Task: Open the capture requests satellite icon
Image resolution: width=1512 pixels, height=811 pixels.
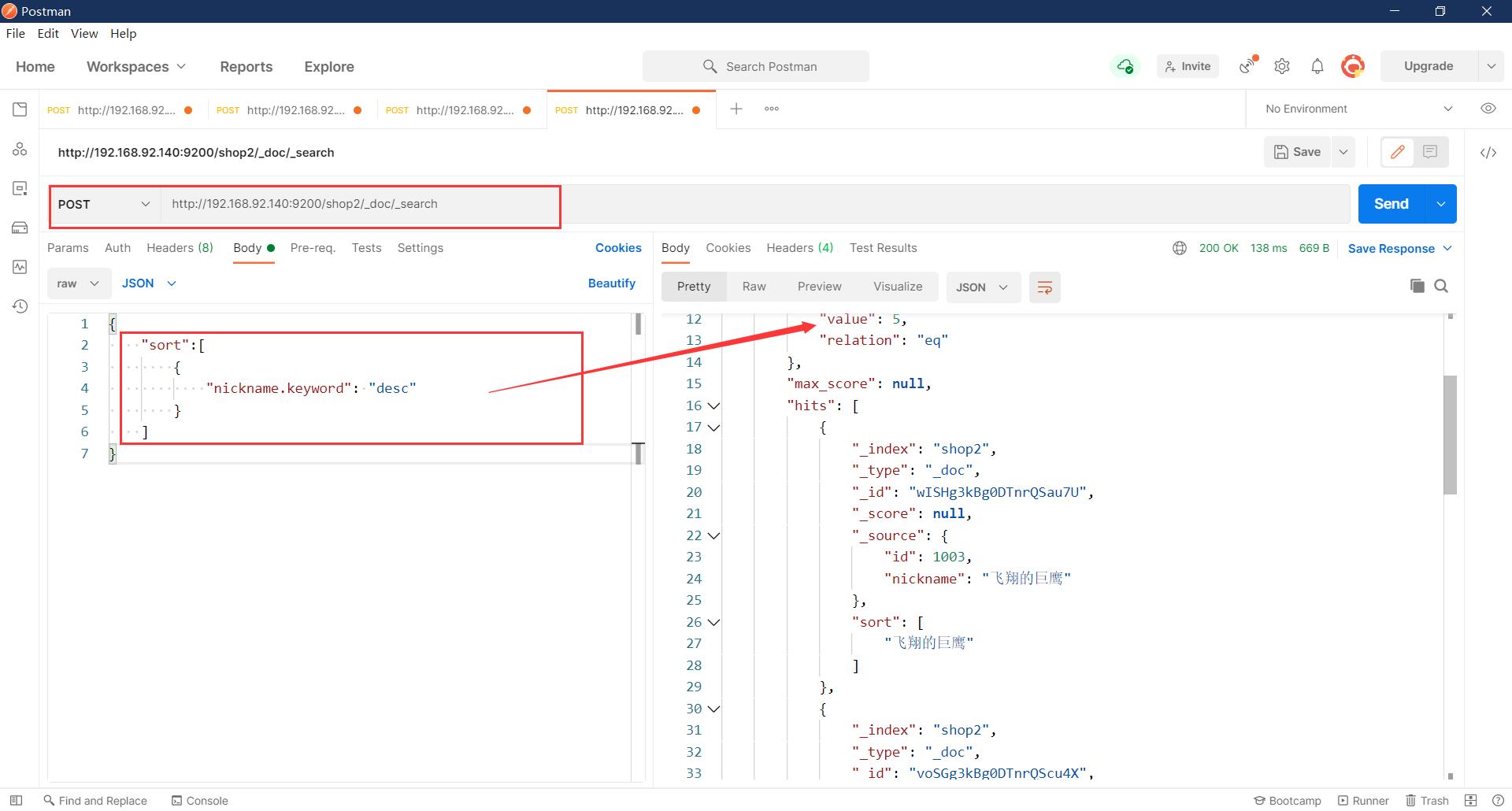Action: tap(1247, 66)
